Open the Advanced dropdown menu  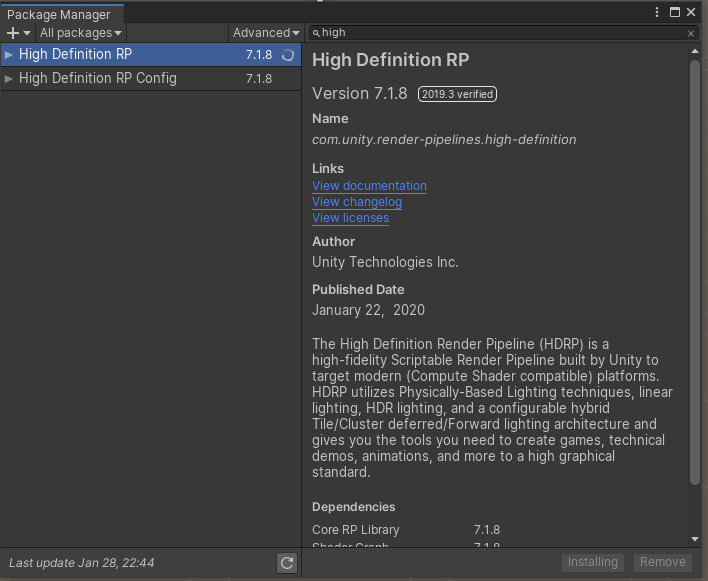click(266, 33)
